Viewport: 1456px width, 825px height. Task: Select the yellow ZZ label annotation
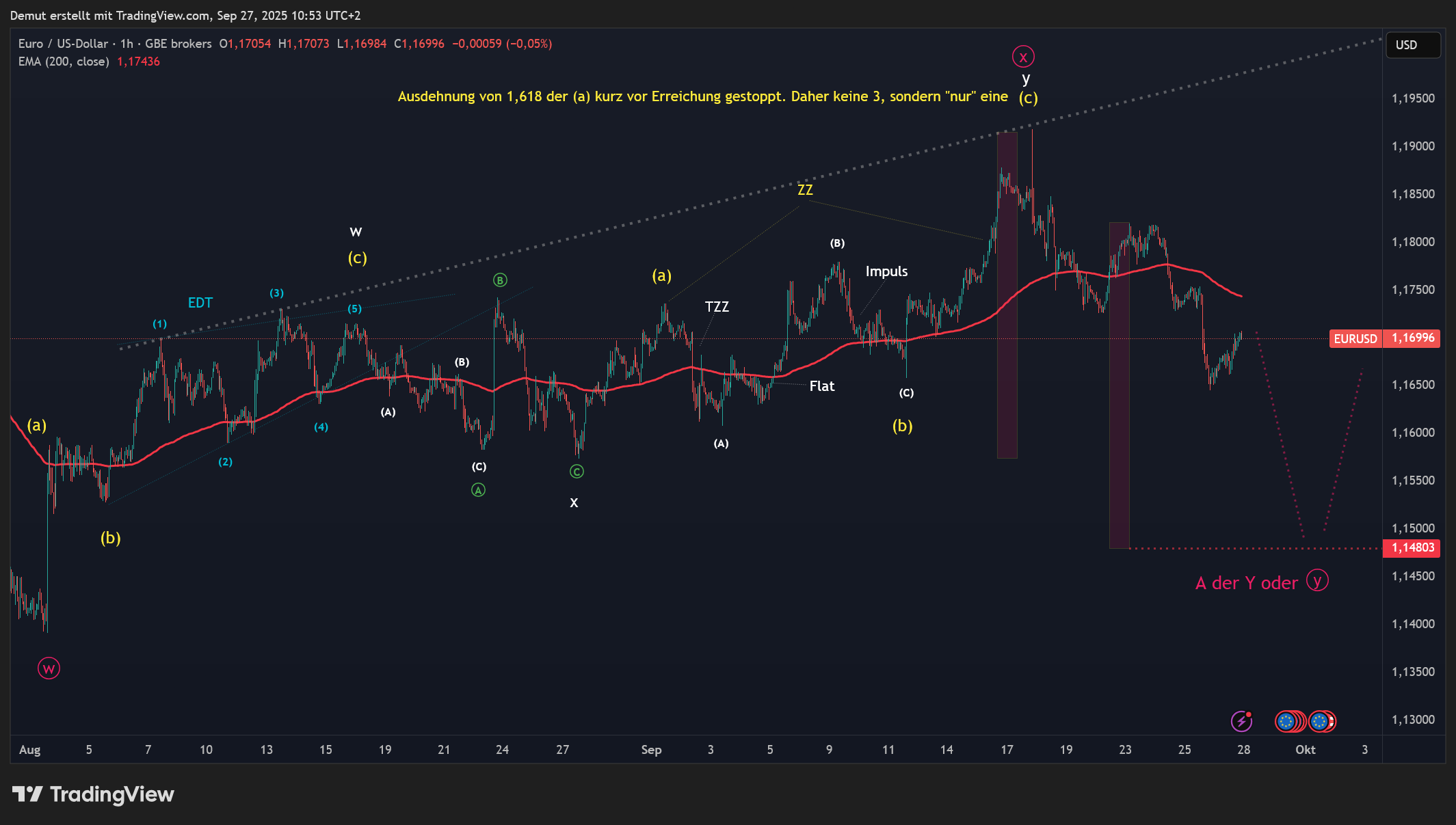tap(805, 190)
